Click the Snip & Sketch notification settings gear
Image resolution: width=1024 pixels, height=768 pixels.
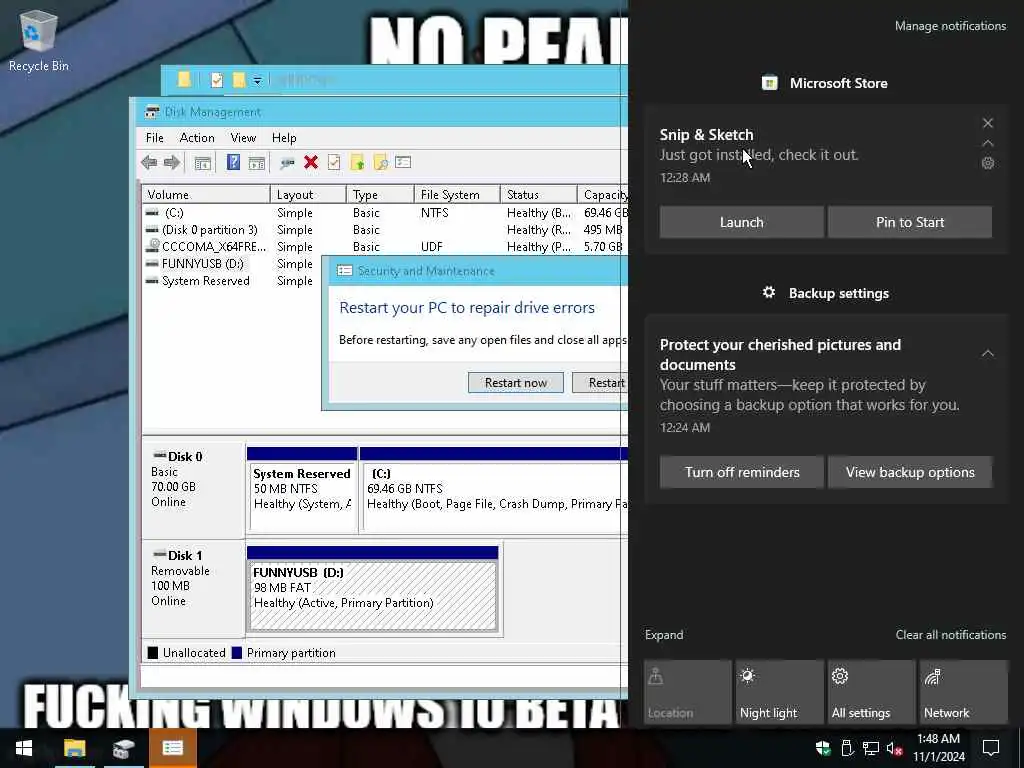(x=987, y=163)
